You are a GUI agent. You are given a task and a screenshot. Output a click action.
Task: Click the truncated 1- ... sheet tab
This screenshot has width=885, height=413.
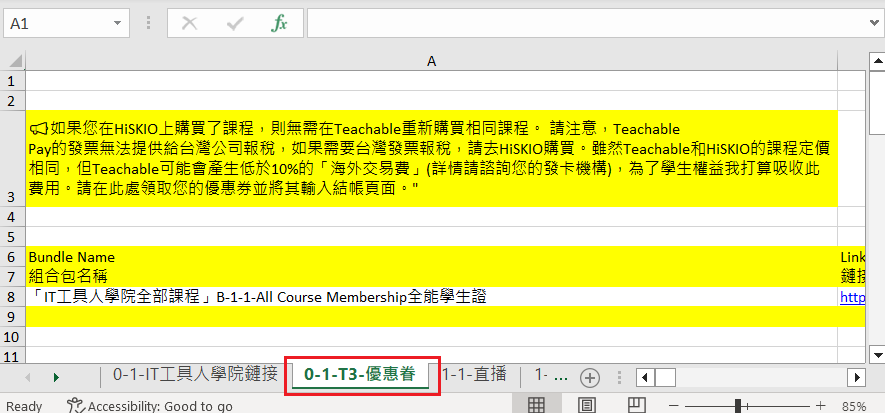click(550, 374)
